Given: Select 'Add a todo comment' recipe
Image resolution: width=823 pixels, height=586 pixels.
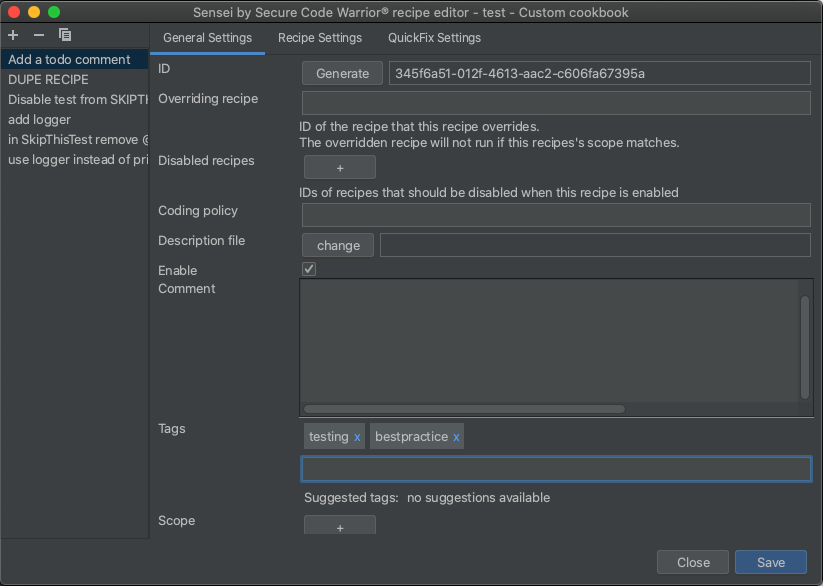Looking at the screenshot, I should click(75, 59).
